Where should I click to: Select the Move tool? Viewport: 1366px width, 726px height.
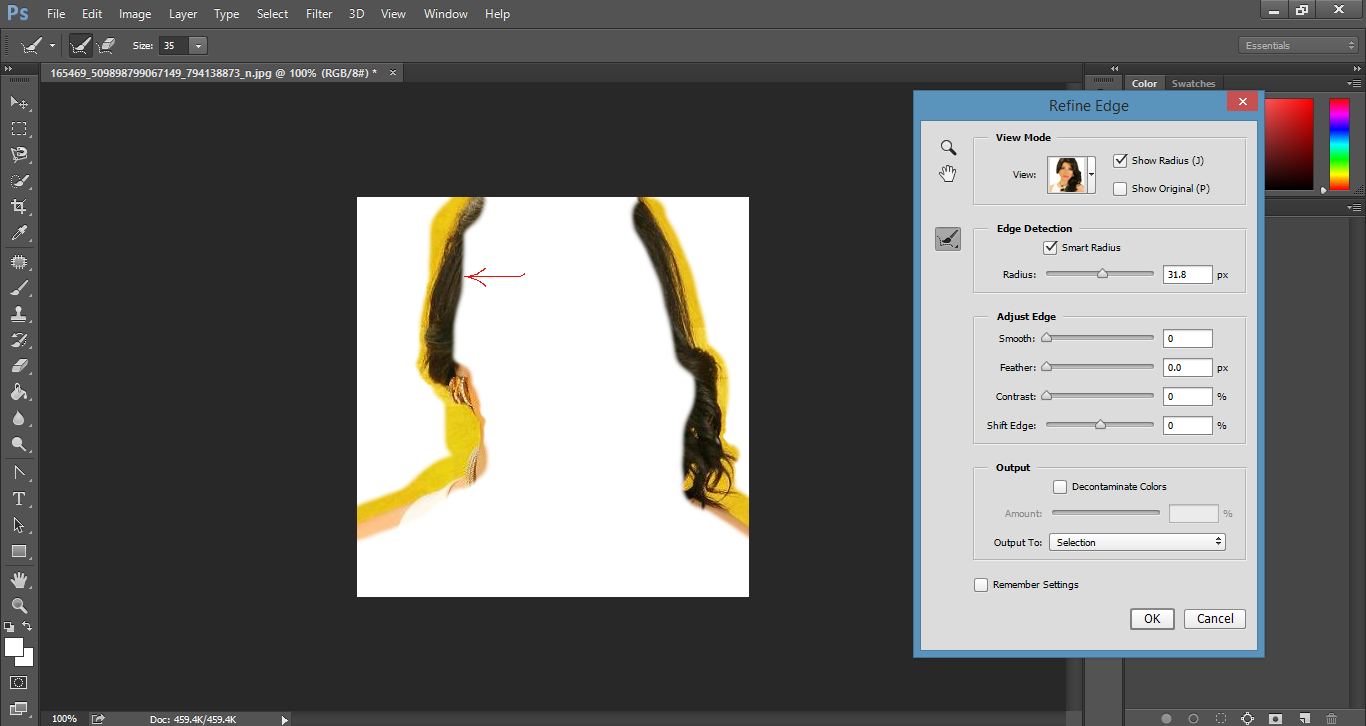(x=19, y=102)
